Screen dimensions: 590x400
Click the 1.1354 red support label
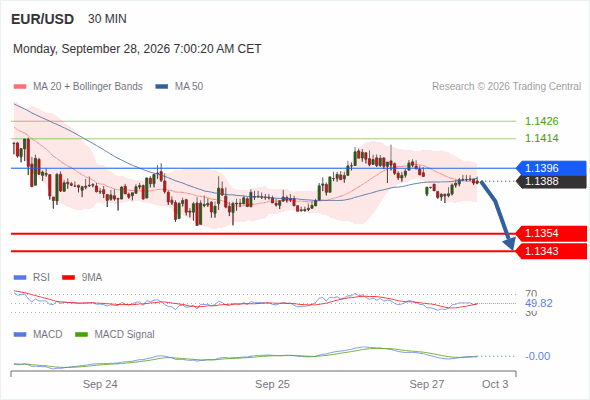(551, 233)
